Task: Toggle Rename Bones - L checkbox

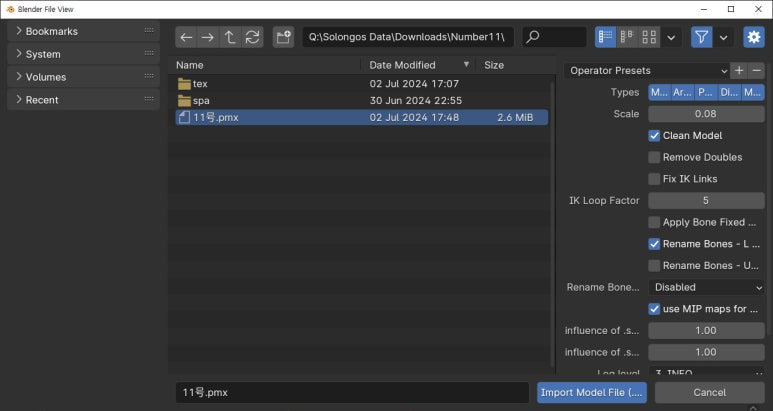Action: coord(654,244)
